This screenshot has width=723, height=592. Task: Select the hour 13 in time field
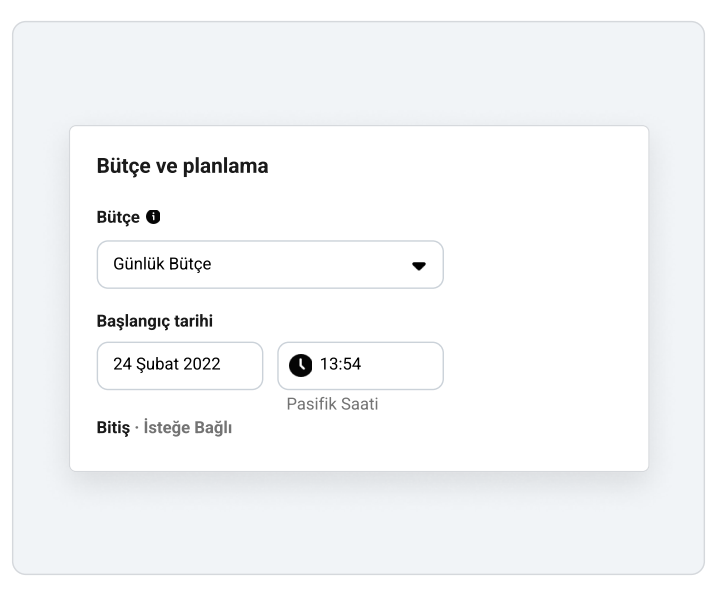(x=329, y=364)
